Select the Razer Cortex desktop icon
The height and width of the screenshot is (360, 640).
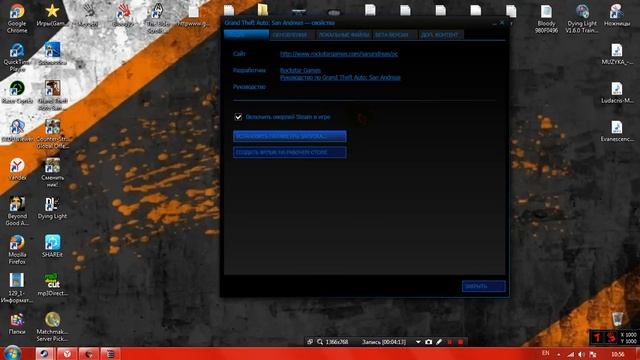(x=17, y=92)
